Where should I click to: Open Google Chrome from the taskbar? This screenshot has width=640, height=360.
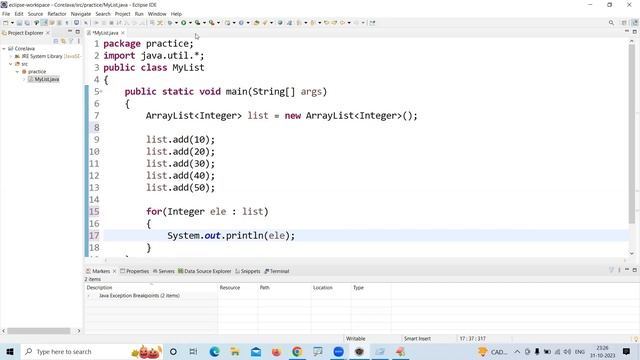click(297, 351)
